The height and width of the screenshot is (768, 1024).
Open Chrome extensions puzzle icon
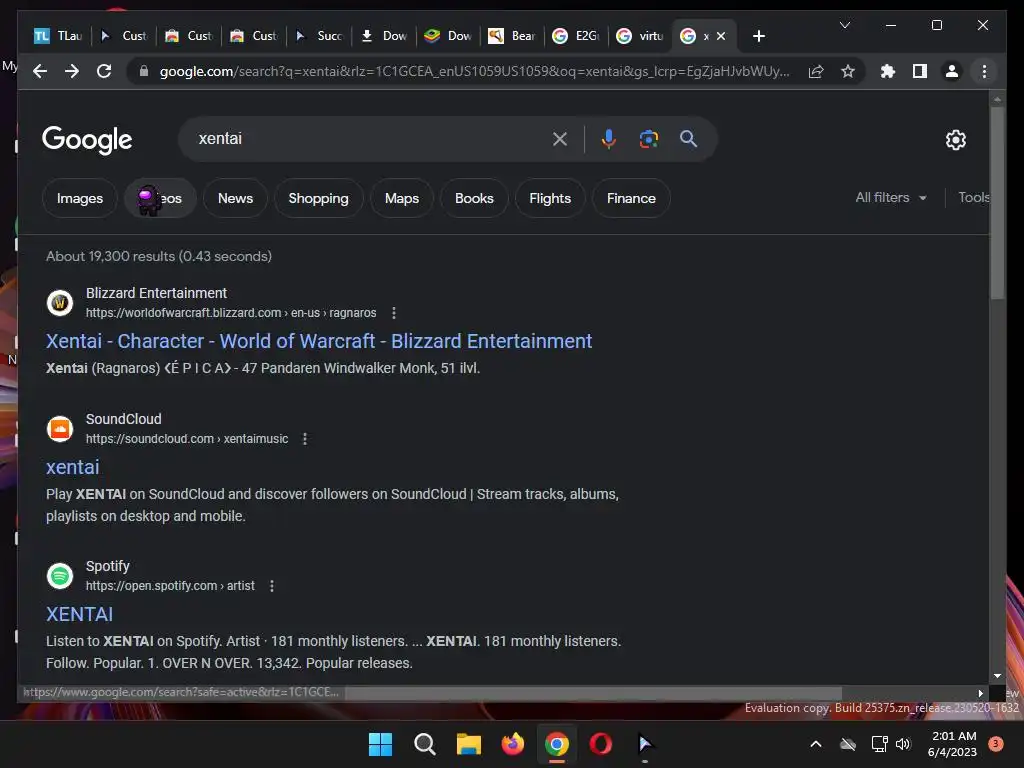pyautogui.click(x=888, y=71)
